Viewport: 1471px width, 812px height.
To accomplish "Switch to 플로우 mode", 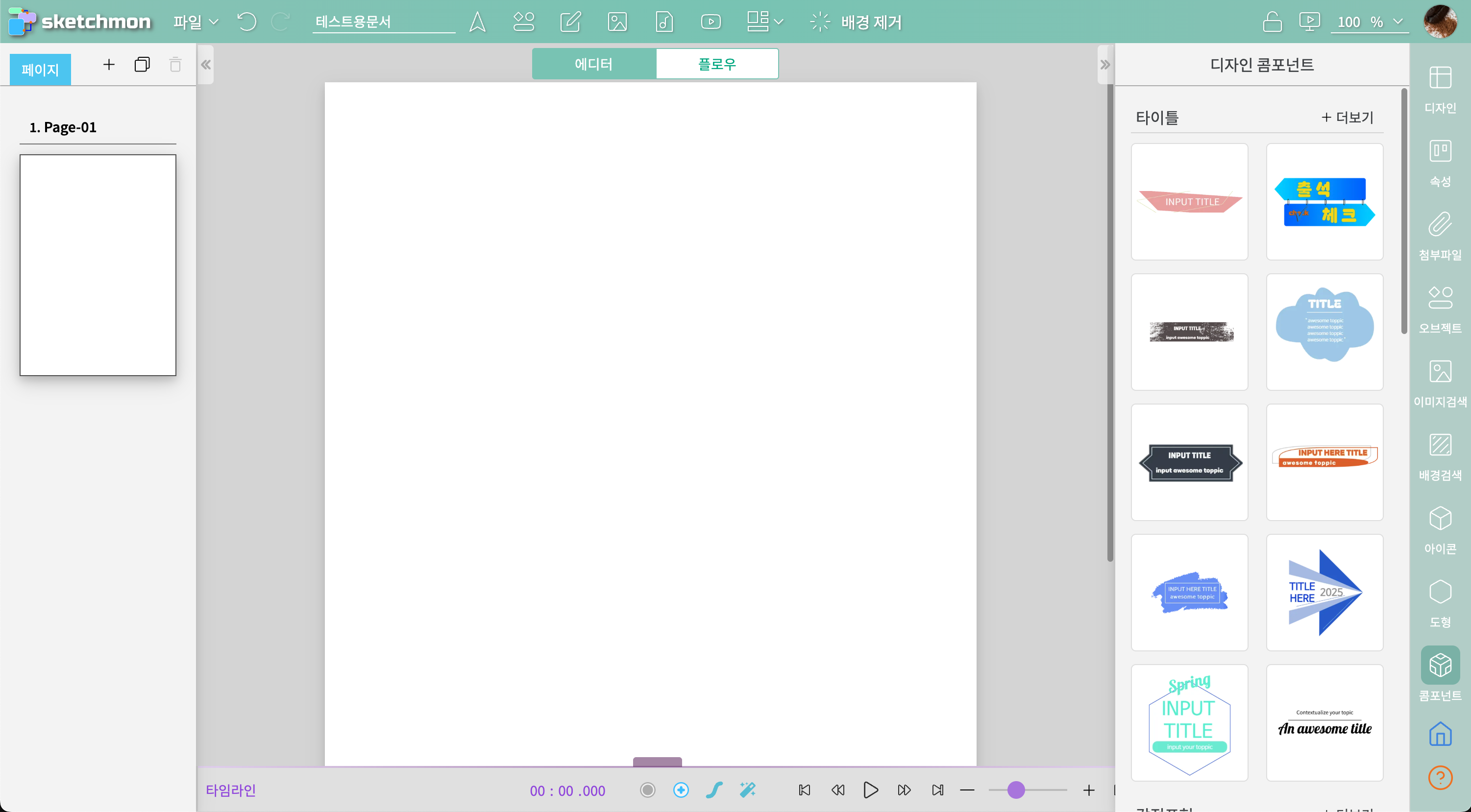I will [717, 63].
